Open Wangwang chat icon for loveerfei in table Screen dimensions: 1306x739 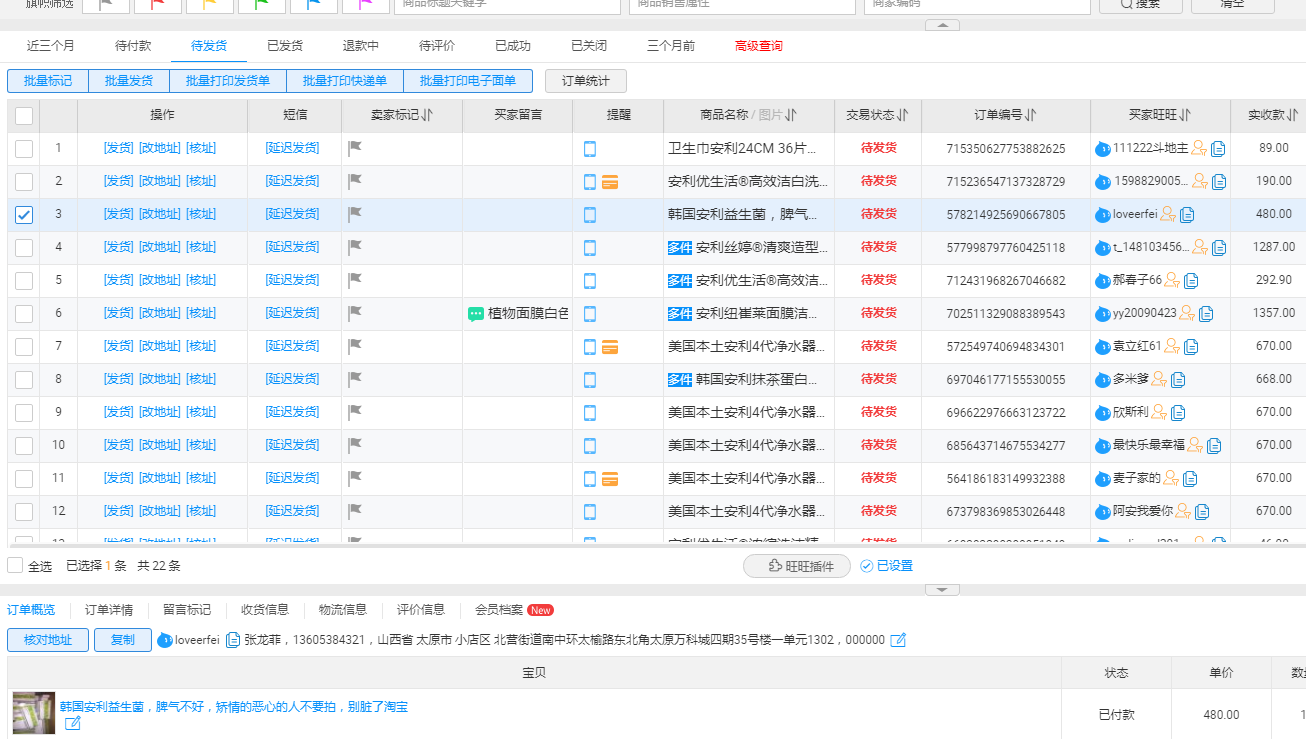(x=1103, y=215)
